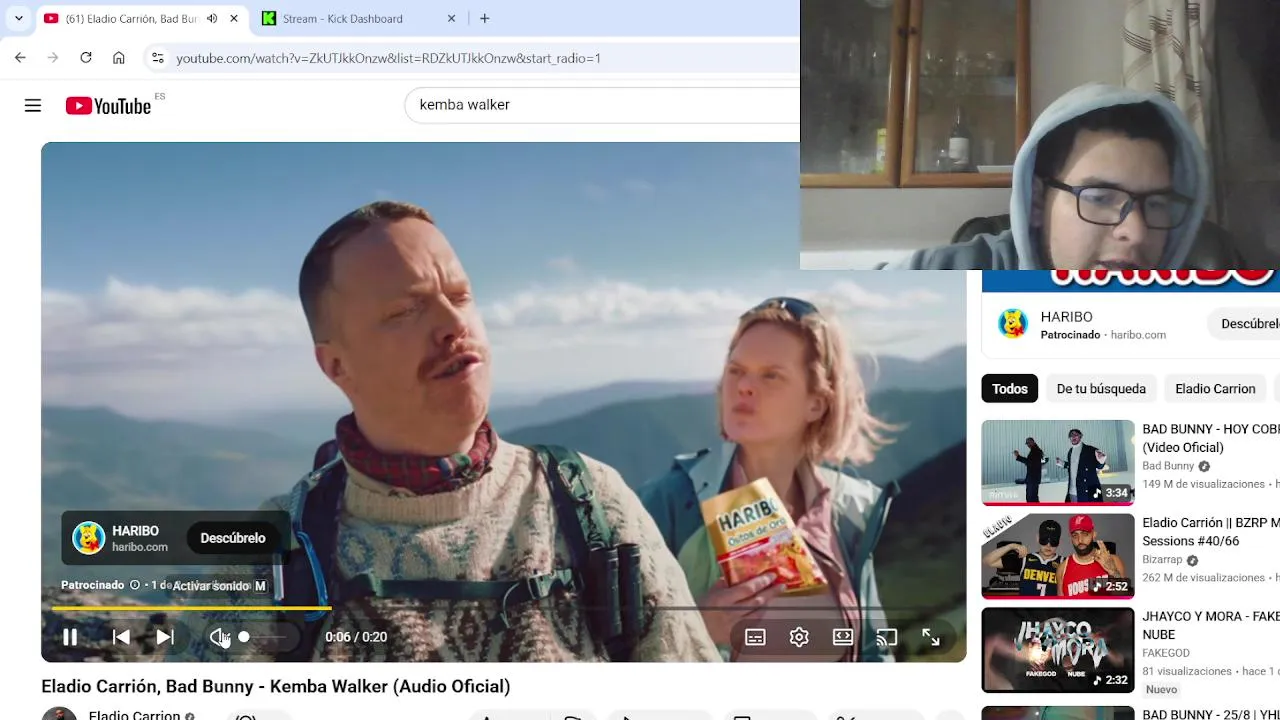Open the FAKEGOD channel name

(x=1166, y=653)
